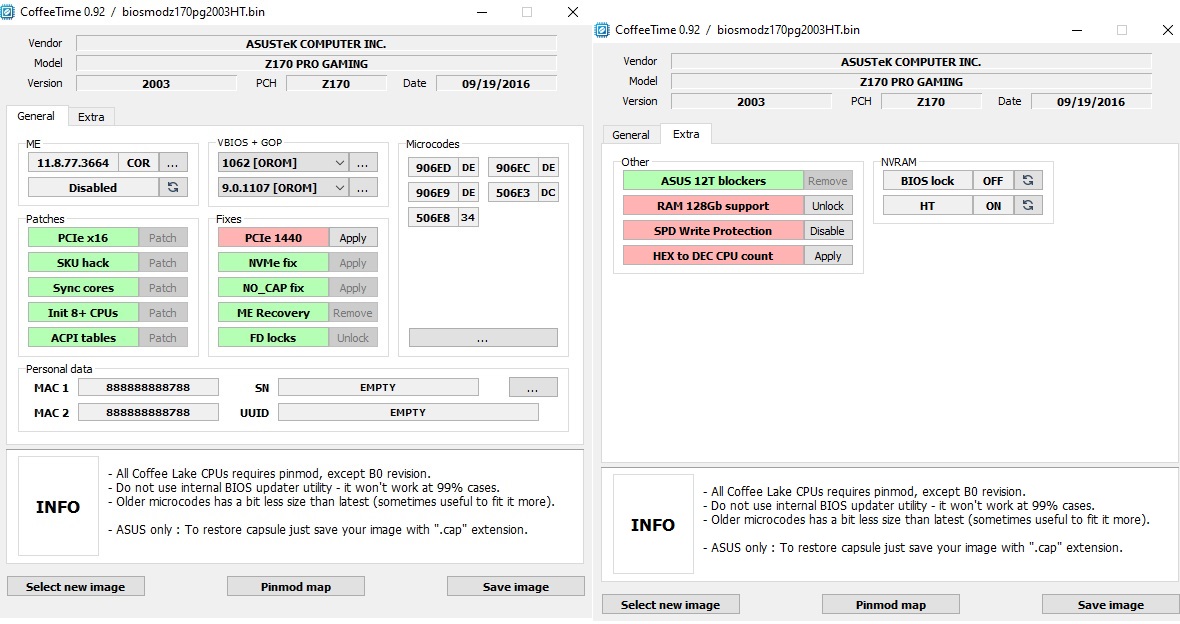The width and height of the screenshot is (1180, 624).
Task: Click the INFO box in left window
Action: [x=58, y=507]
